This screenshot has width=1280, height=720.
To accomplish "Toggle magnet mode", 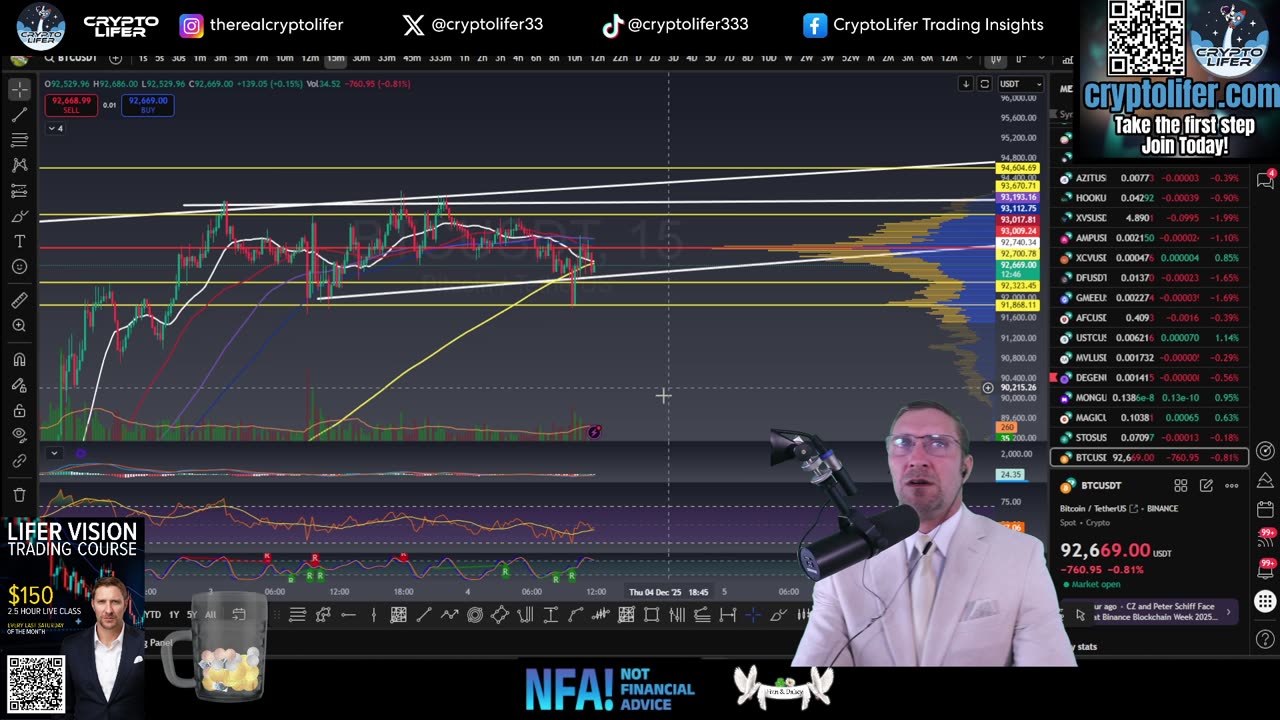I will 19,359.
